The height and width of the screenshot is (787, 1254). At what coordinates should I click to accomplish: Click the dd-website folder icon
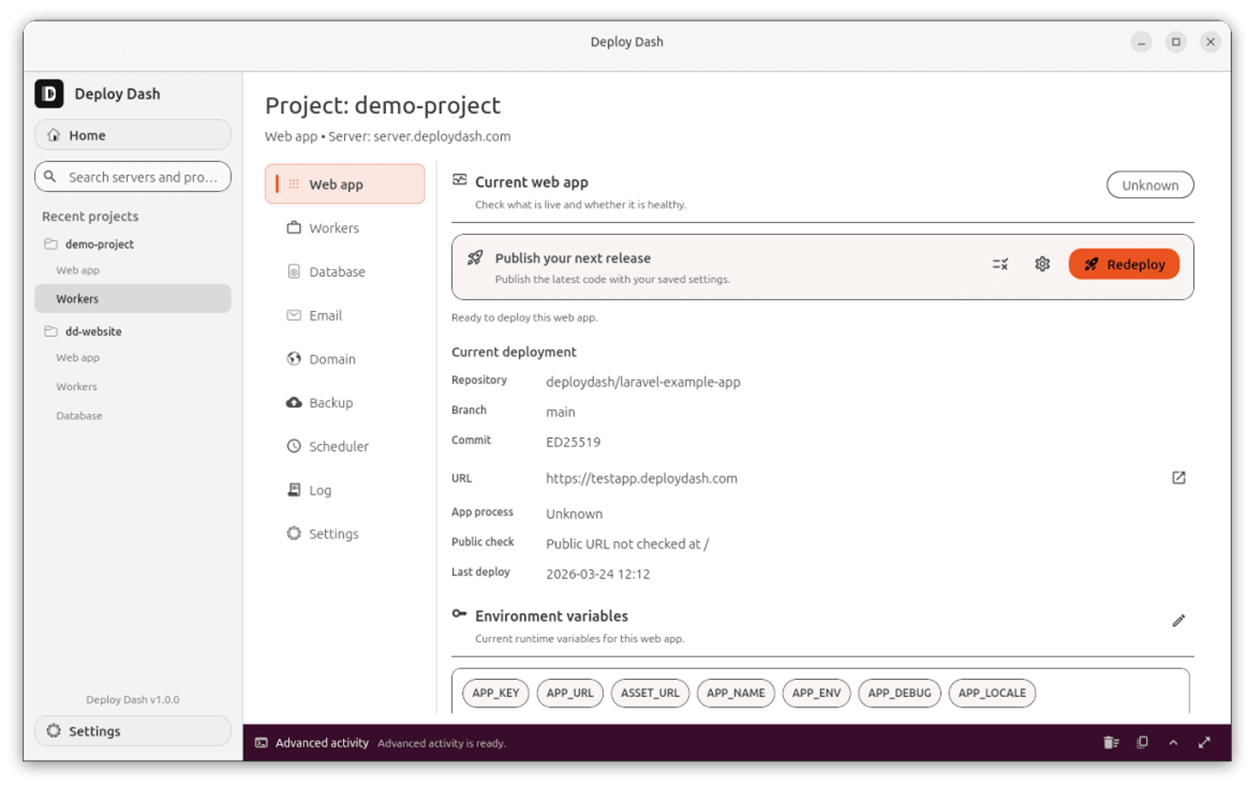click(x=50, y=331)
